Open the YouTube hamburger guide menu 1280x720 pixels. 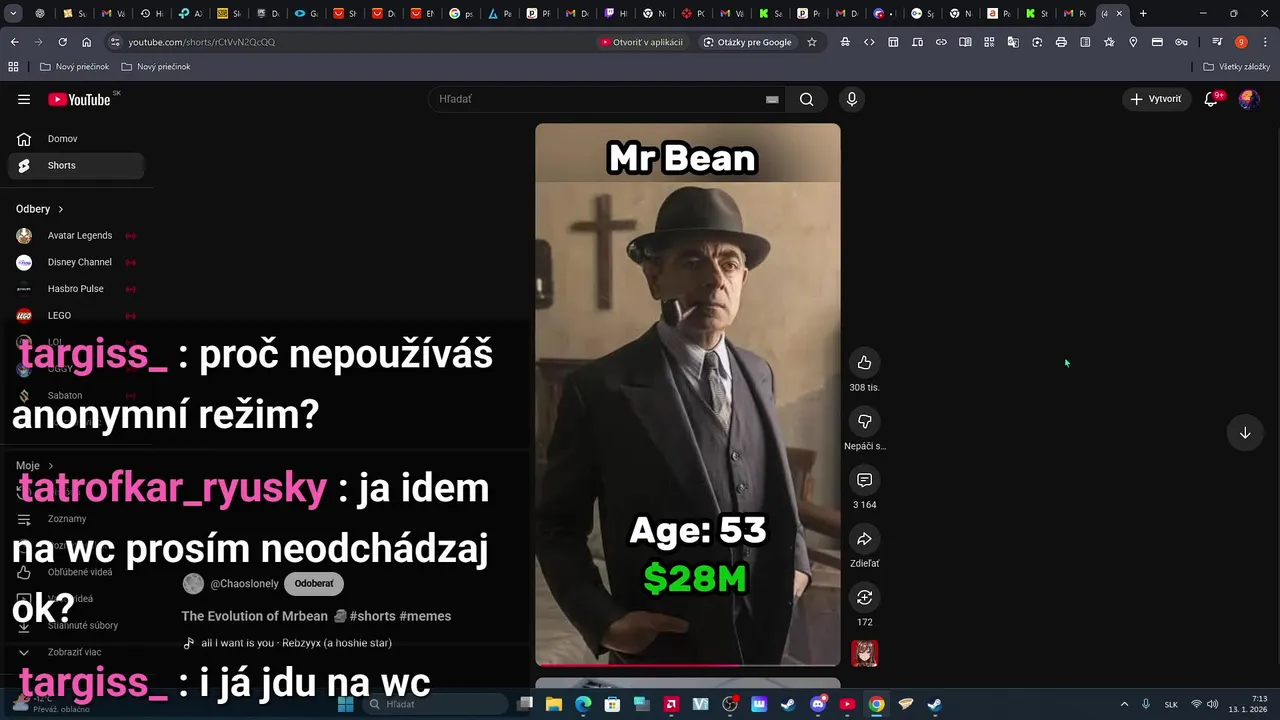click(x=24, y=99)
